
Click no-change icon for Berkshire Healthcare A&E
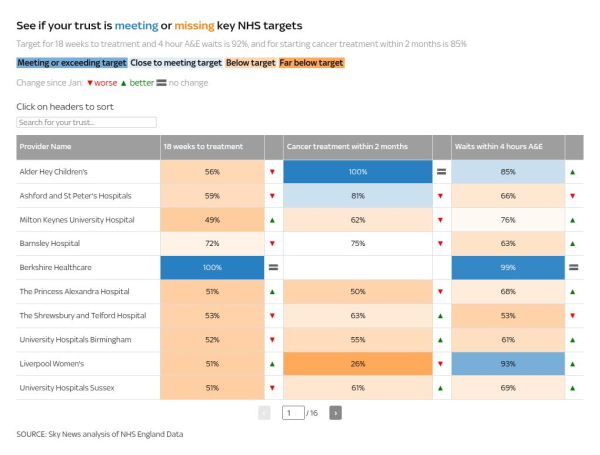[x=573, y=268]
